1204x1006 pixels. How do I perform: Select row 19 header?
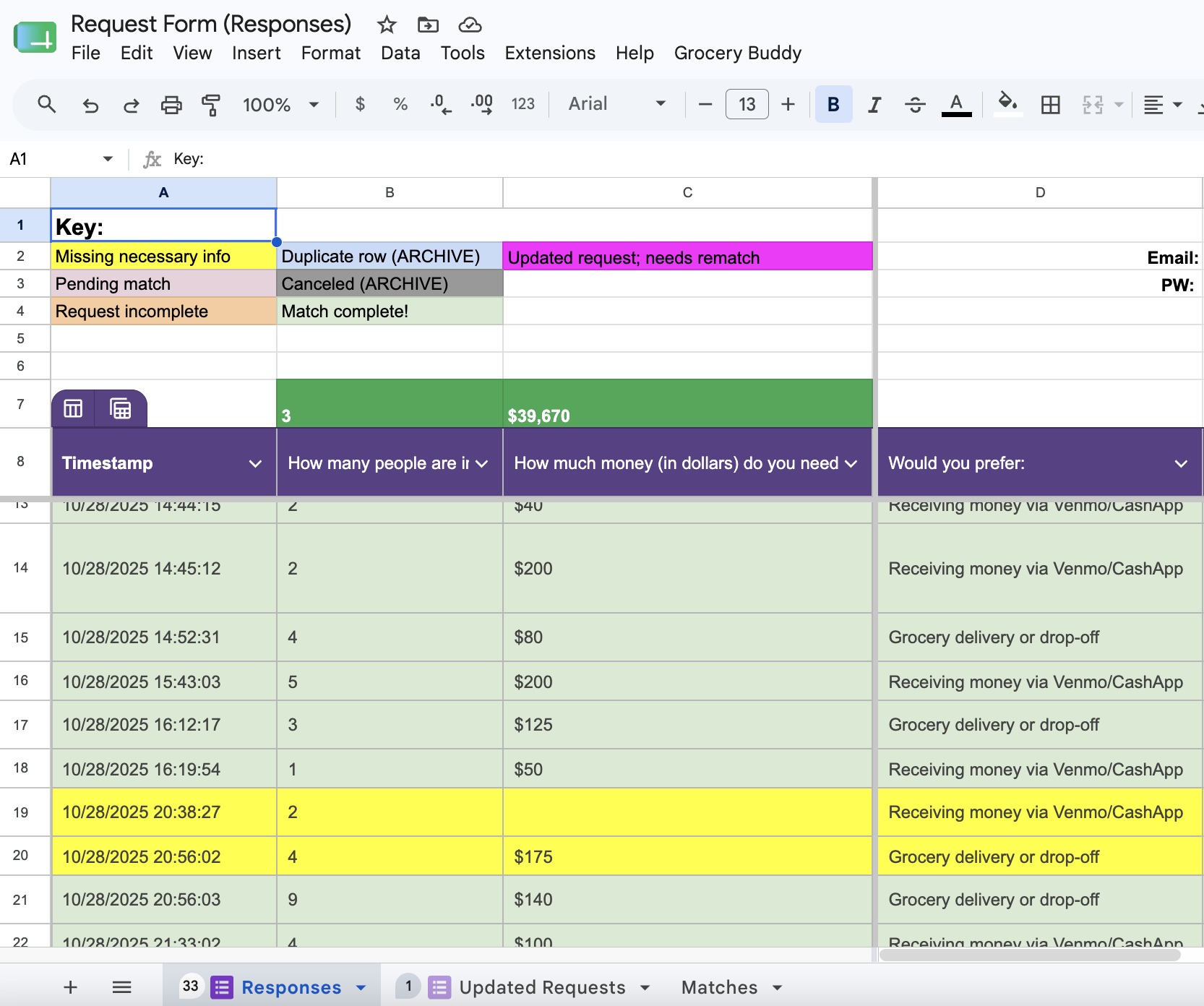[x=21, y=812]
